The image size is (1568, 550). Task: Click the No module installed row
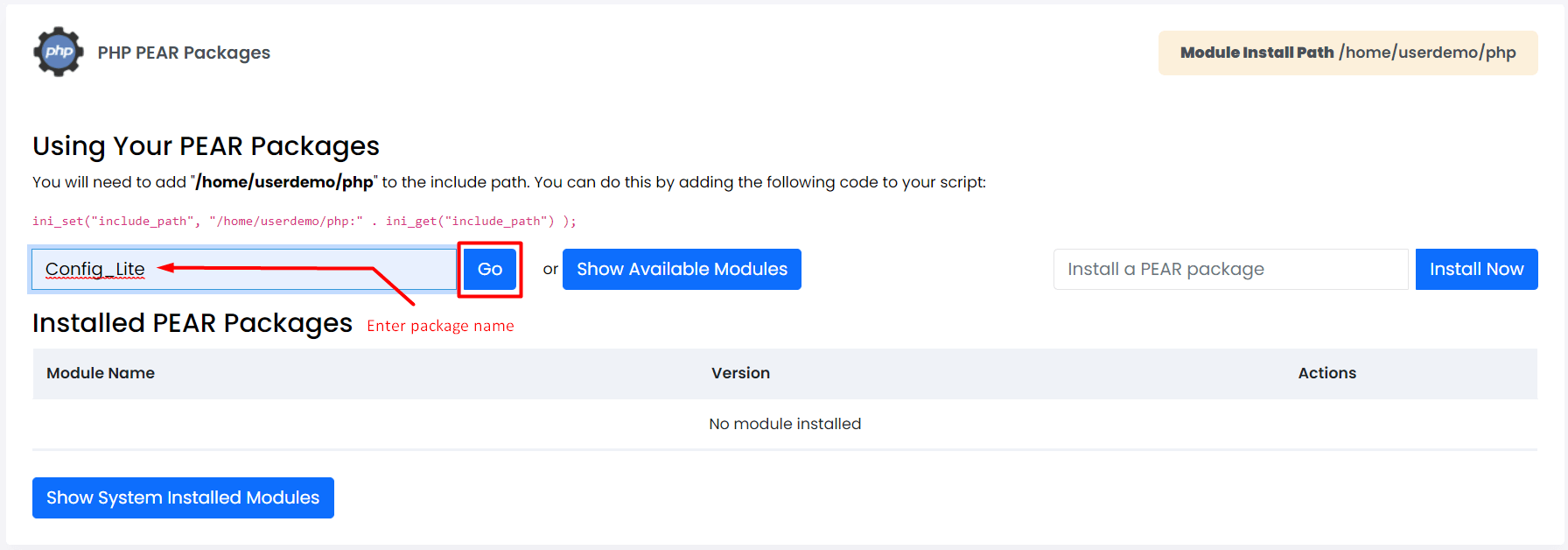(785, 424)
